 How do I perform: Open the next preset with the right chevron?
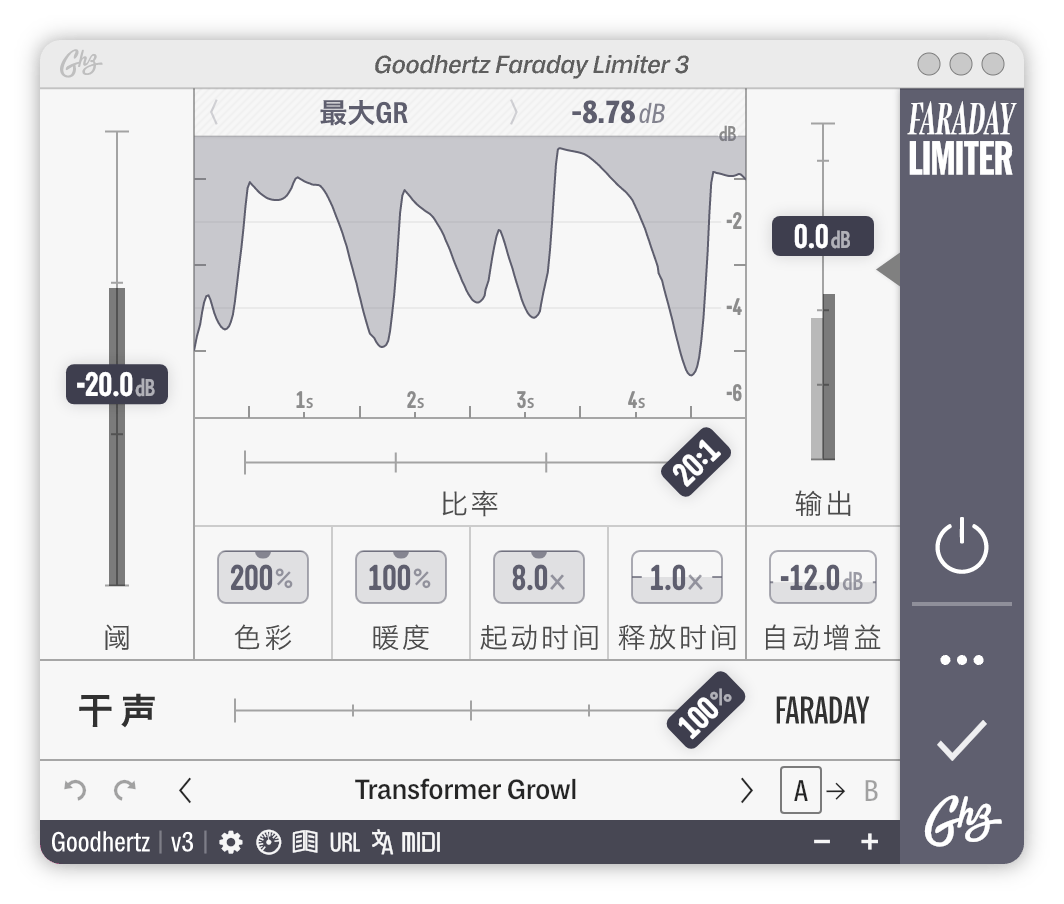tap(746, 790)
